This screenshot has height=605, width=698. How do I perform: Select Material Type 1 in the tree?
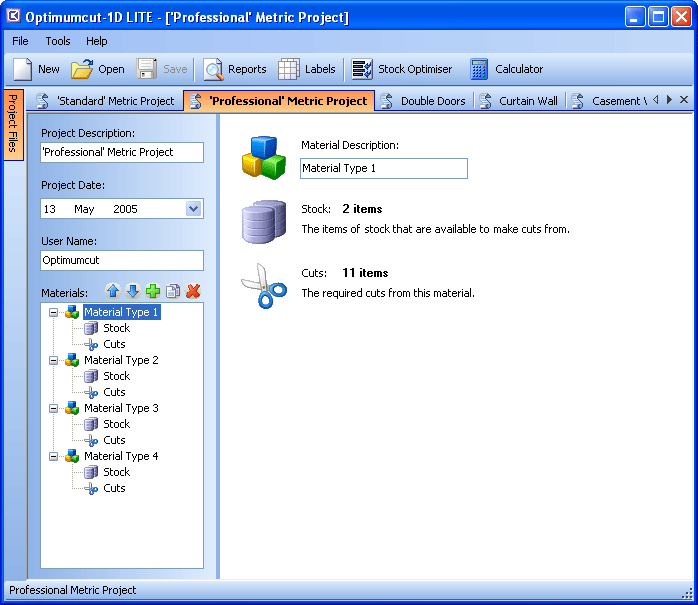122,312
